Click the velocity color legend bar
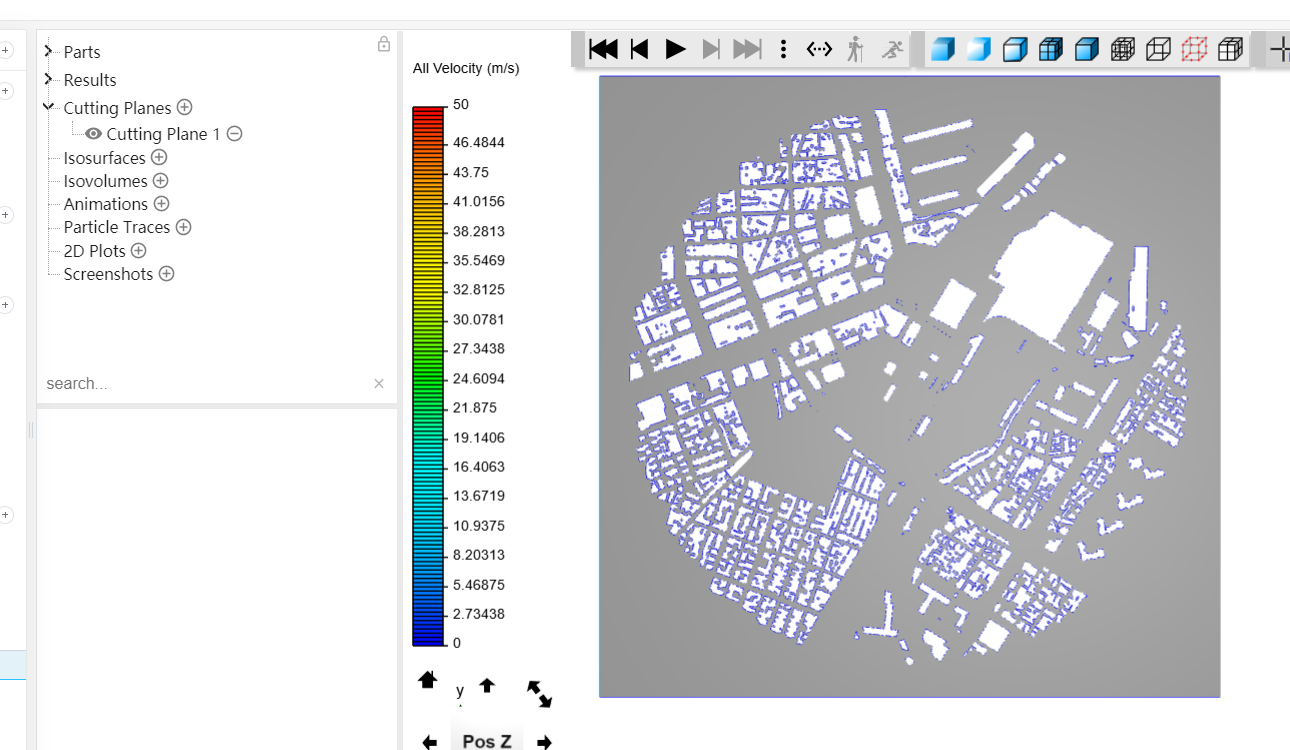1290x750 pixels. click(x=427, y=375)
